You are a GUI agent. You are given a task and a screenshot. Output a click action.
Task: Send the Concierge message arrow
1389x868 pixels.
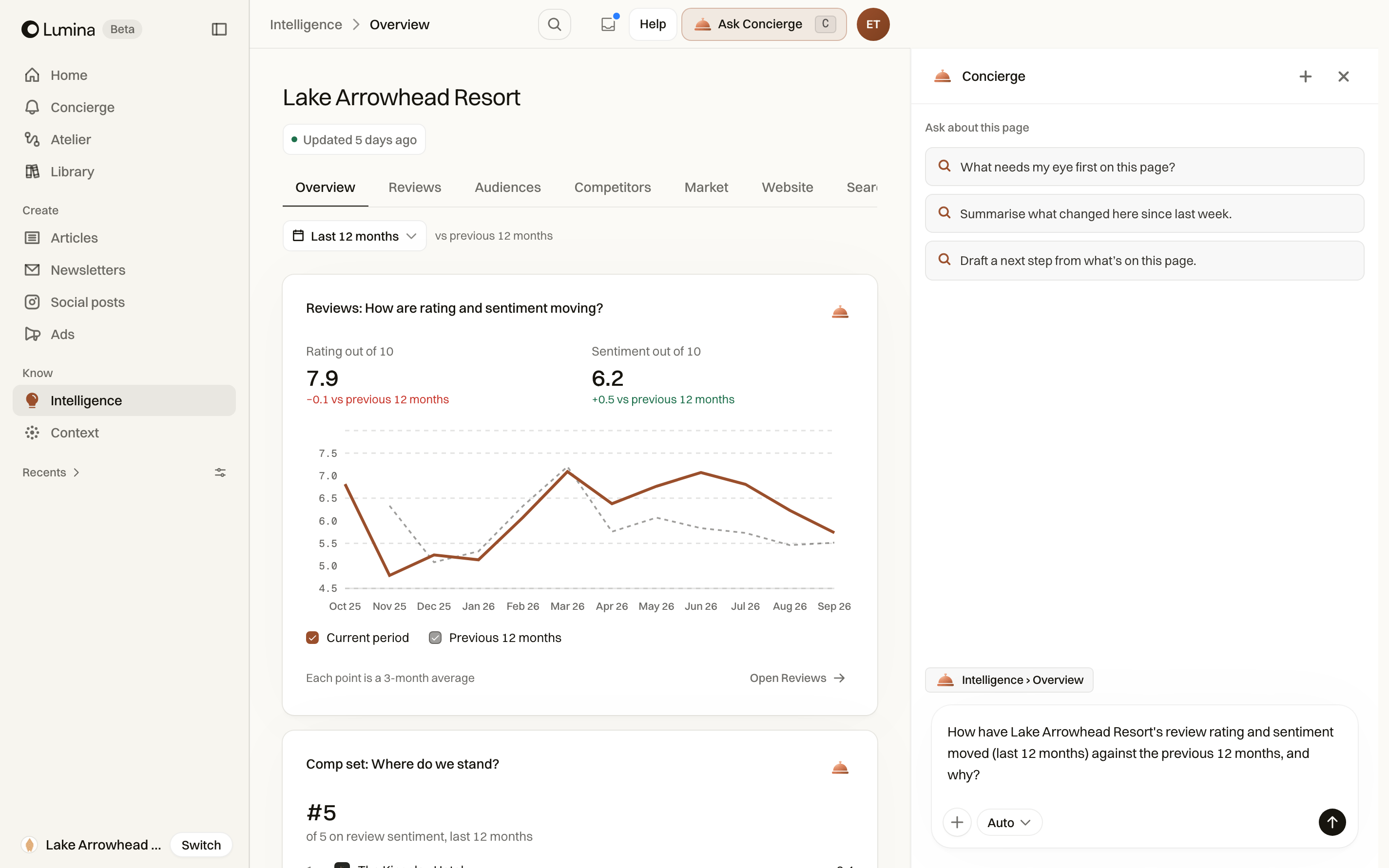pyautogui.click(x=1331, y=822)
